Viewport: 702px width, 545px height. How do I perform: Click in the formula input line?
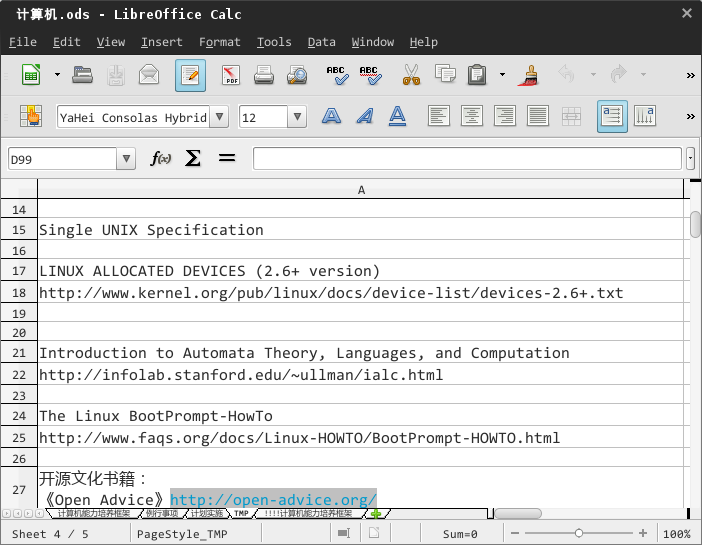pyautogui.click(x=466, y=159)
